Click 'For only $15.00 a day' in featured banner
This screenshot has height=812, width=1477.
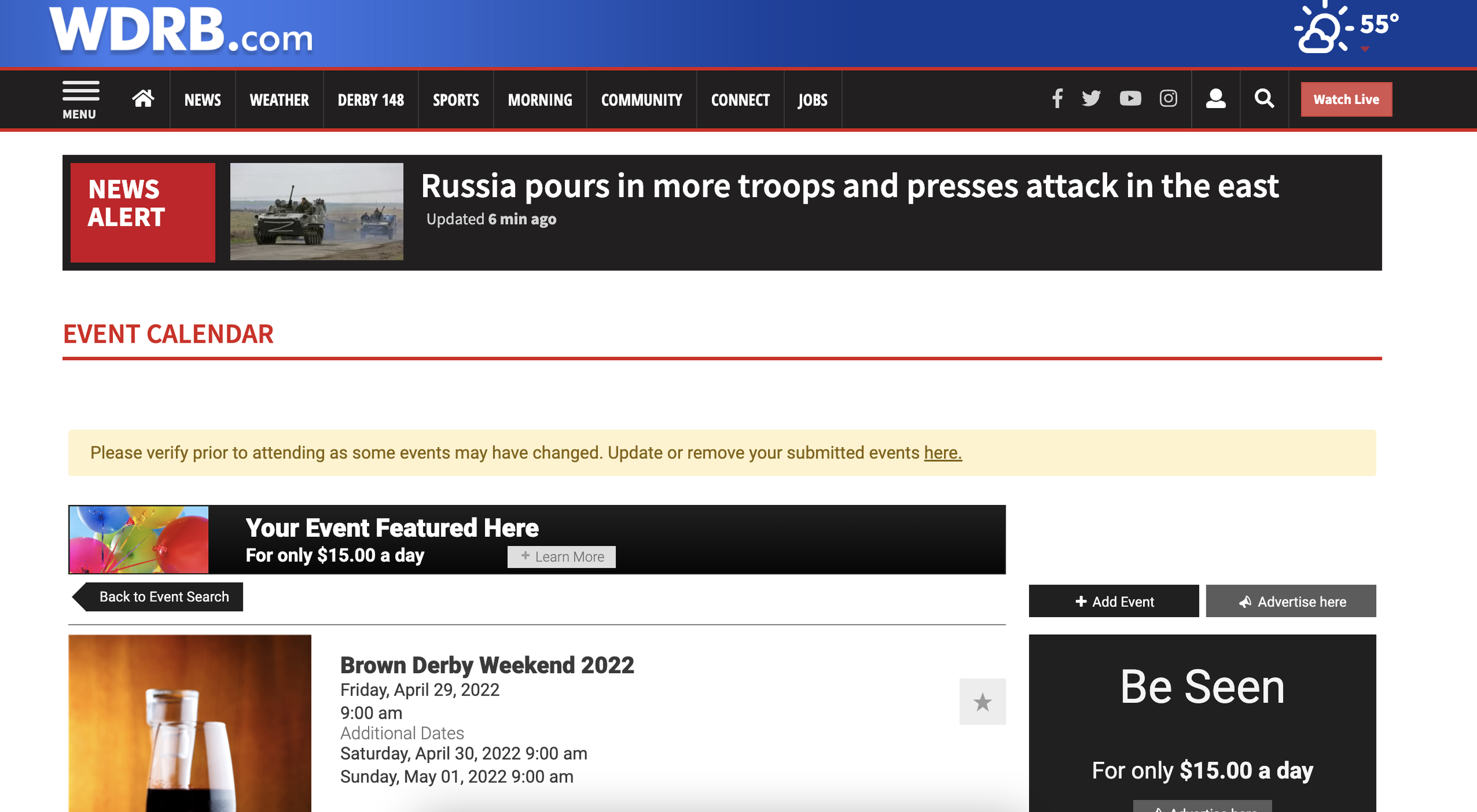pyautogui.click(x=335, y=556)
